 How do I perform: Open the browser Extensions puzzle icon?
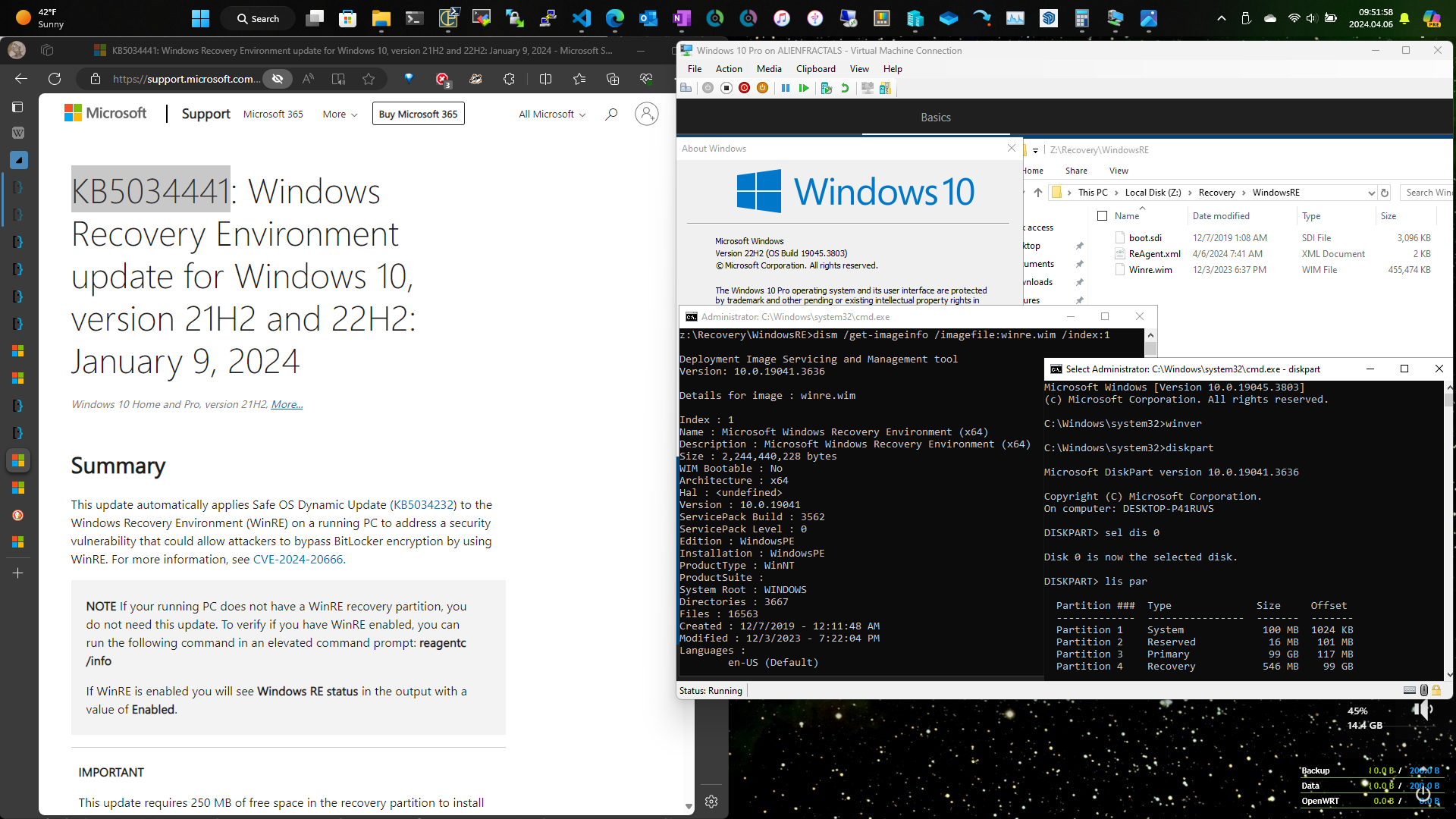point(509,79)
